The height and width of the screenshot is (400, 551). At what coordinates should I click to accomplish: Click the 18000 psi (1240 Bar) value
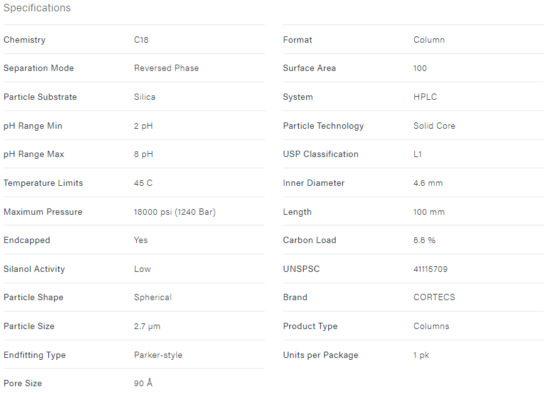[x=175, y=212]
